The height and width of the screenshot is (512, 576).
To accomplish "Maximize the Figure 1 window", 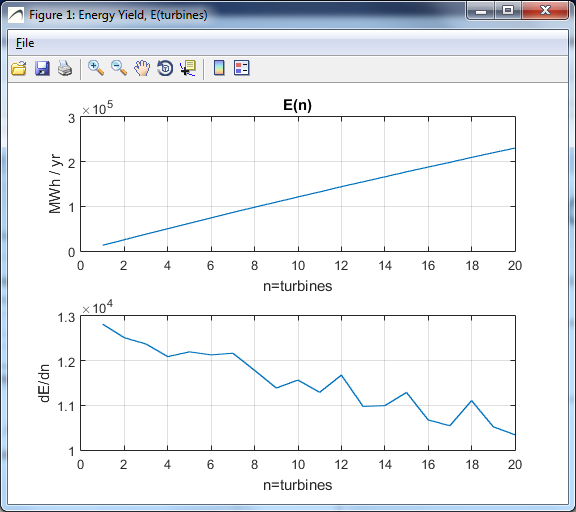I will pyautogui.click(x=508, y=11).
